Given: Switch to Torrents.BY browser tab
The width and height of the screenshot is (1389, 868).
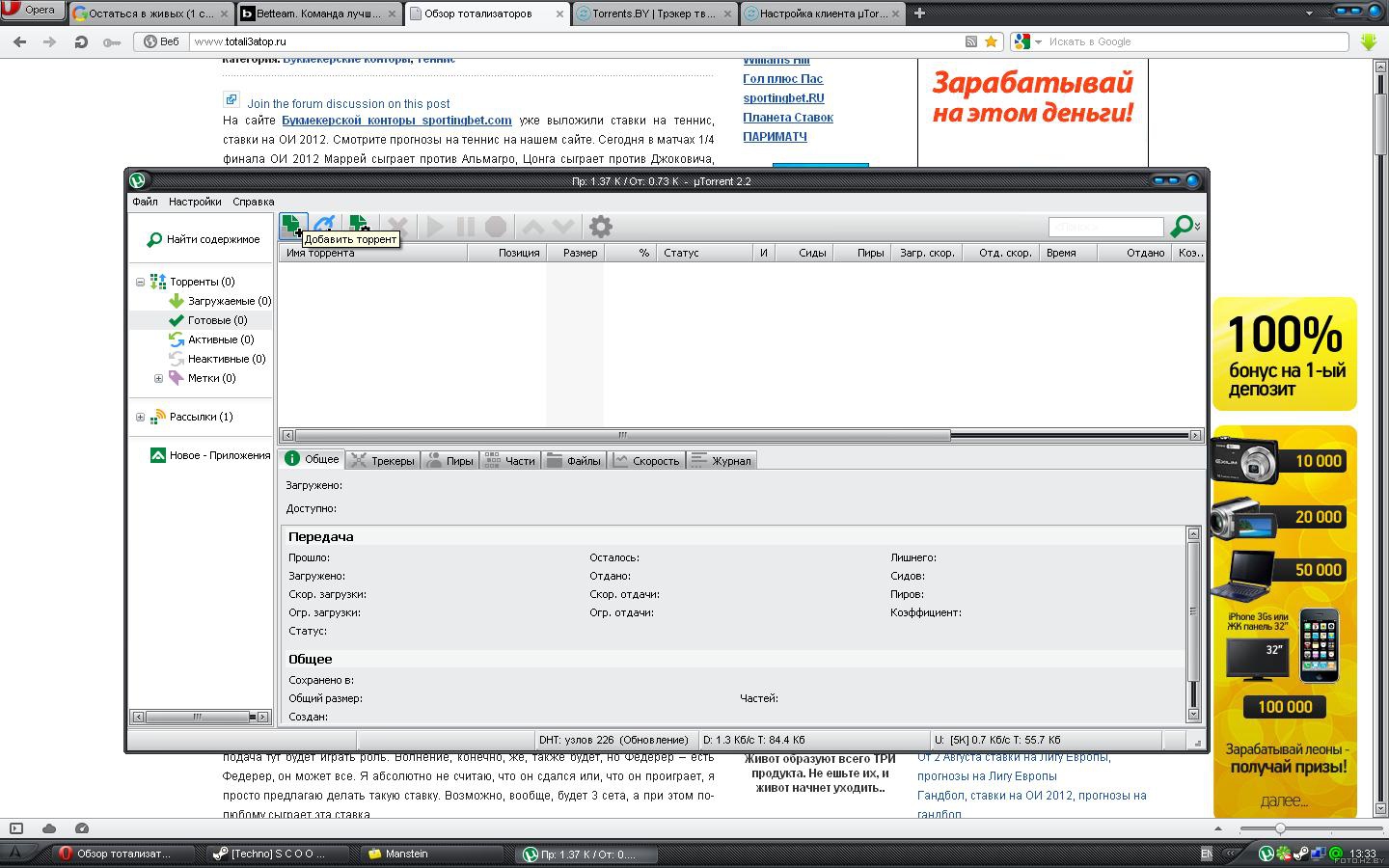Looking at the screenshot, I should [655, 14].
